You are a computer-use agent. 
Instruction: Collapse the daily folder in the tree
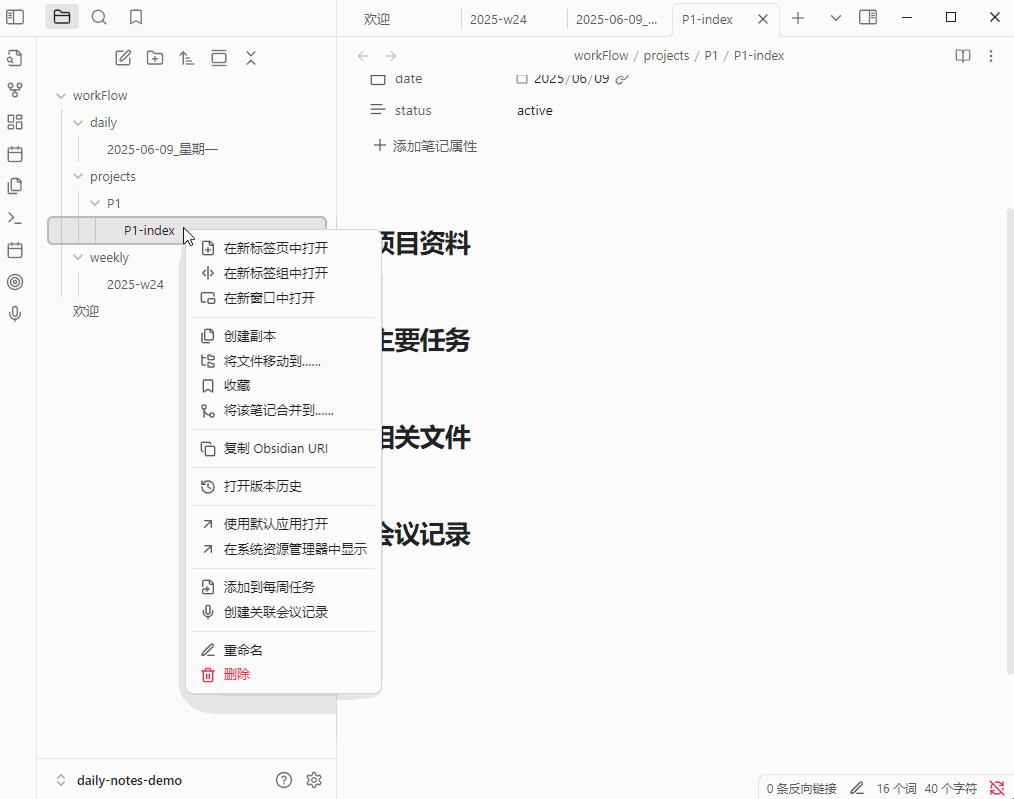click(x=77, y=122)
